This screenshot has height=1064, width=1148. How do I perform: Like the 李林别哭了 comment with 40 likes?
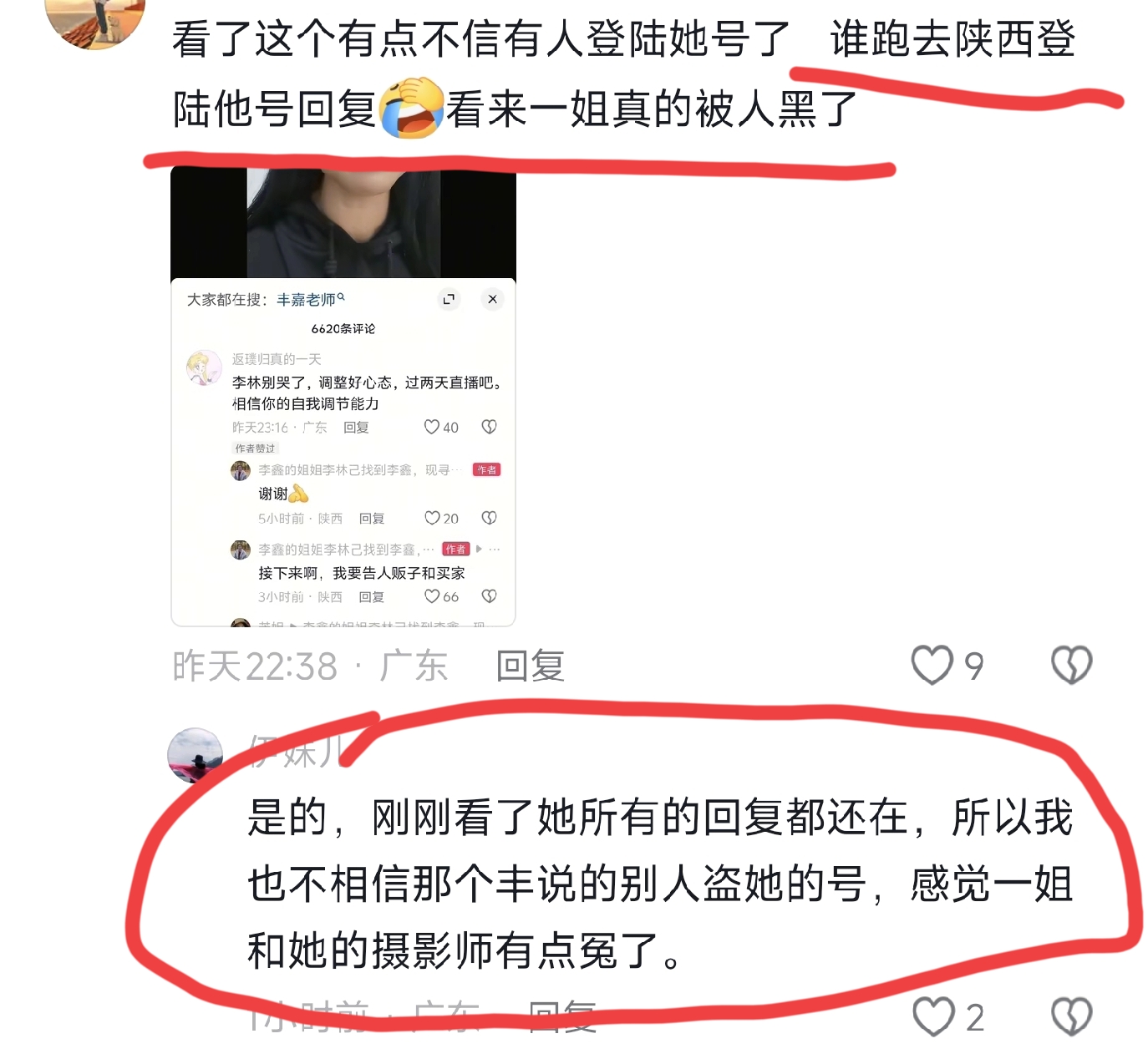tap(432, 427)
